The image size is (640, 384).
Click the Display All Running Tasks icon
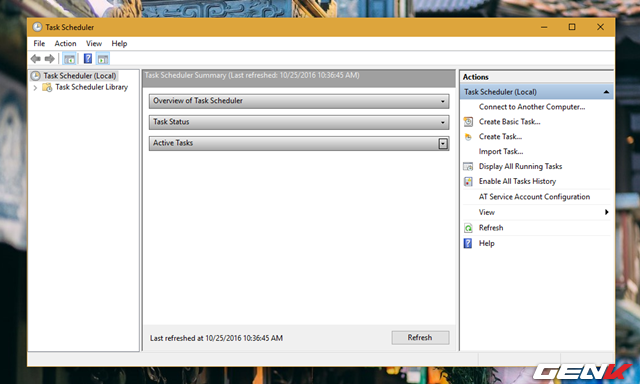[469, 166]
